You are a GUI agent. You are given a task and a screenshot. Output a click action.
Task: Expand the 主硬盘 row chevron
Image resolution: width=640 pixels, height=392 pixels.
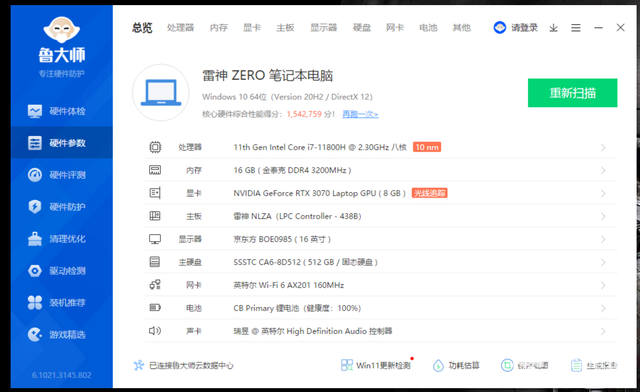[603, 262]
